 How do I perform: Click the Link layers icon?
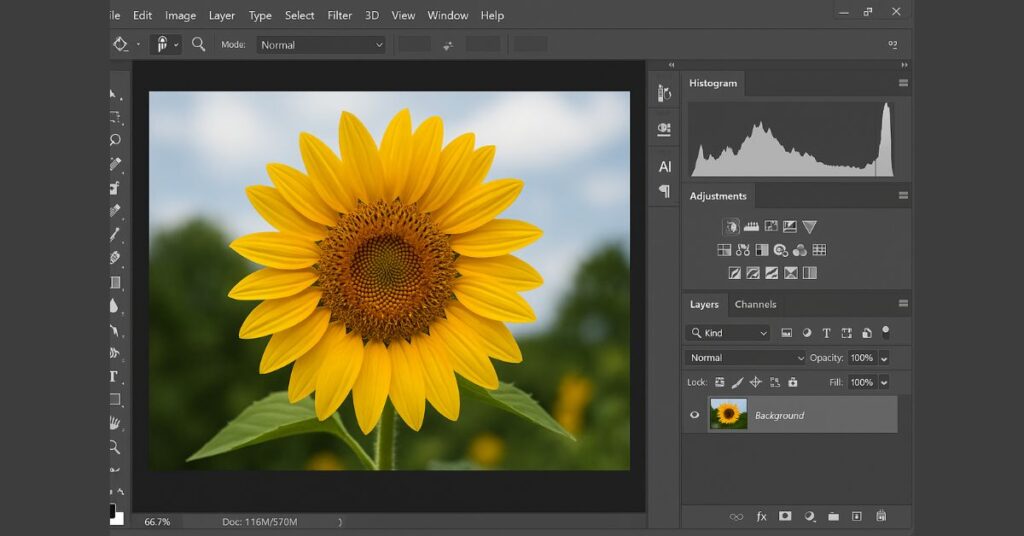click(736, 516)
